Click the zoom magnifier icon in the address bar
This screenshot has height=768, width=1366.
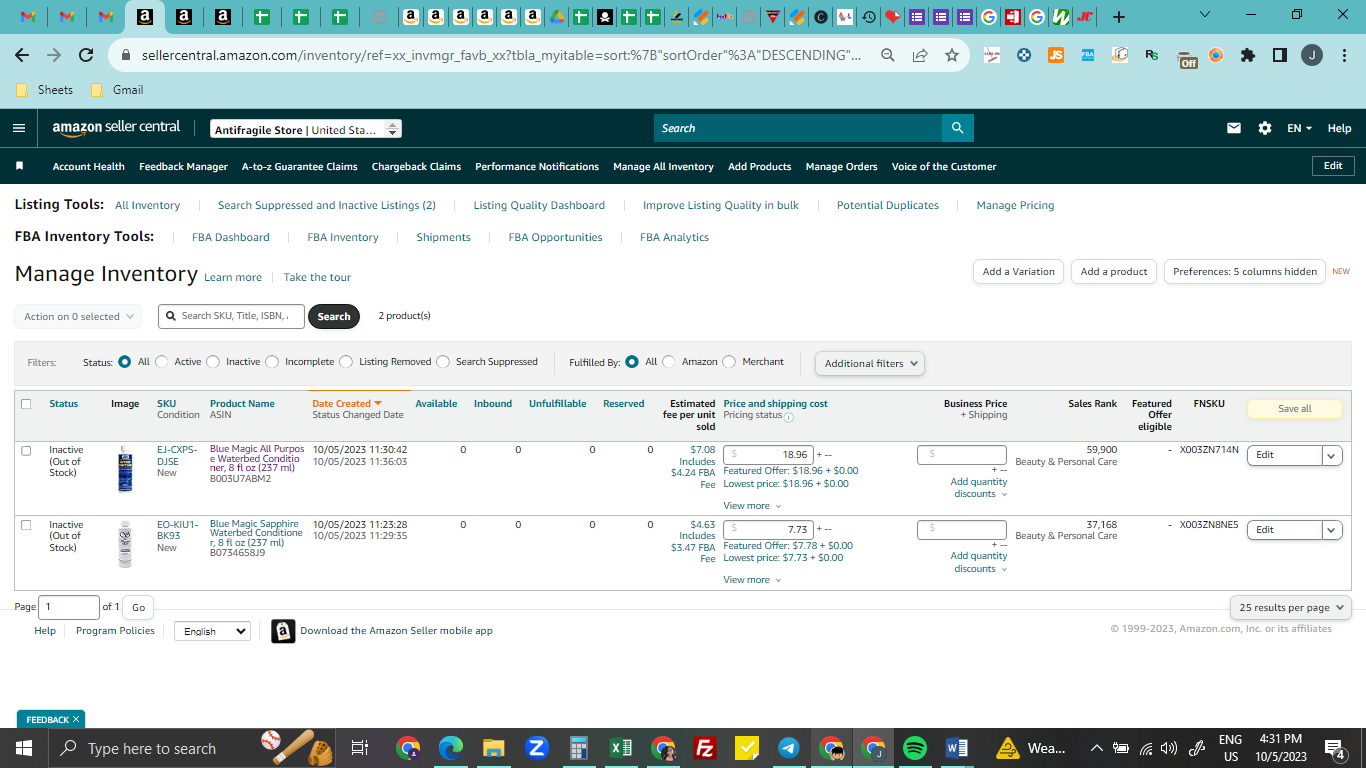coord(887,55)
